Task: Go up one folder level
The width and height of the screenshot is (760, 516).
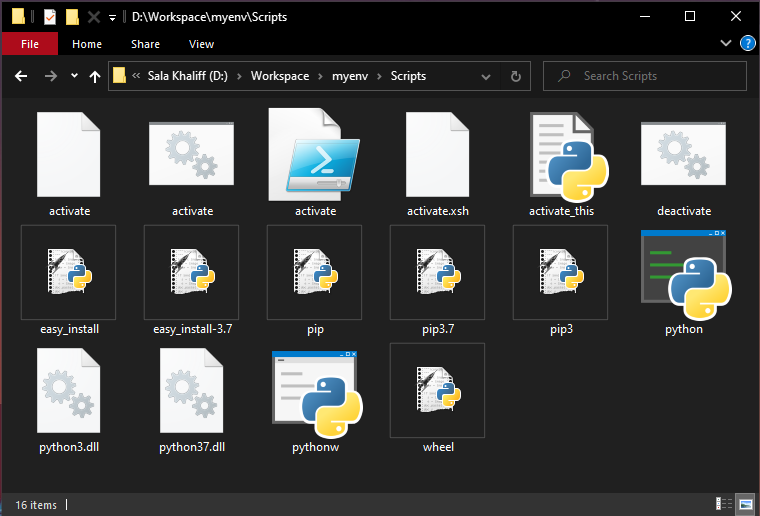Action: (95, 76)
